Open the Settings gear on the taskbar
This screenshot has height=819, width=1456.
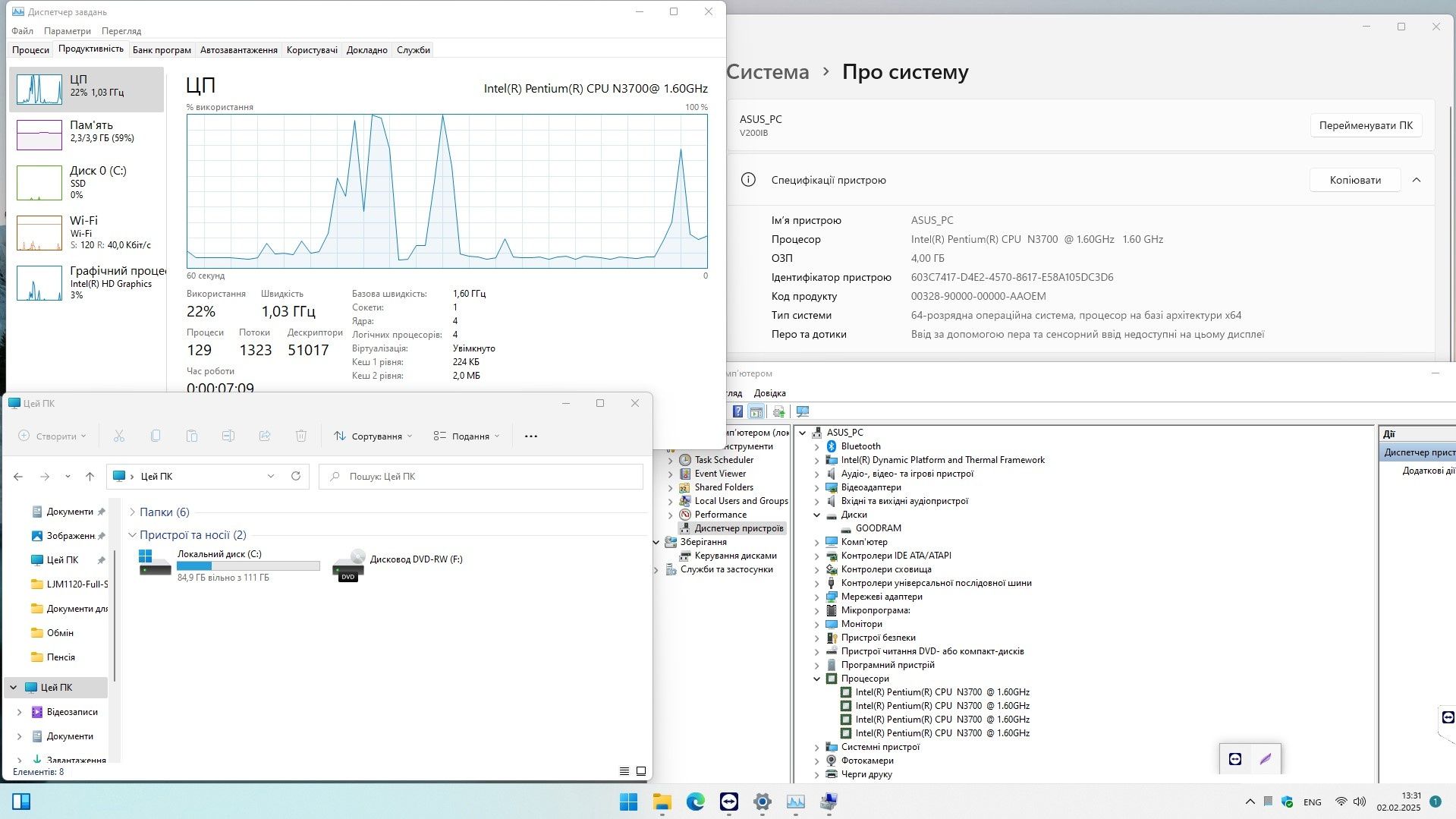763,802
